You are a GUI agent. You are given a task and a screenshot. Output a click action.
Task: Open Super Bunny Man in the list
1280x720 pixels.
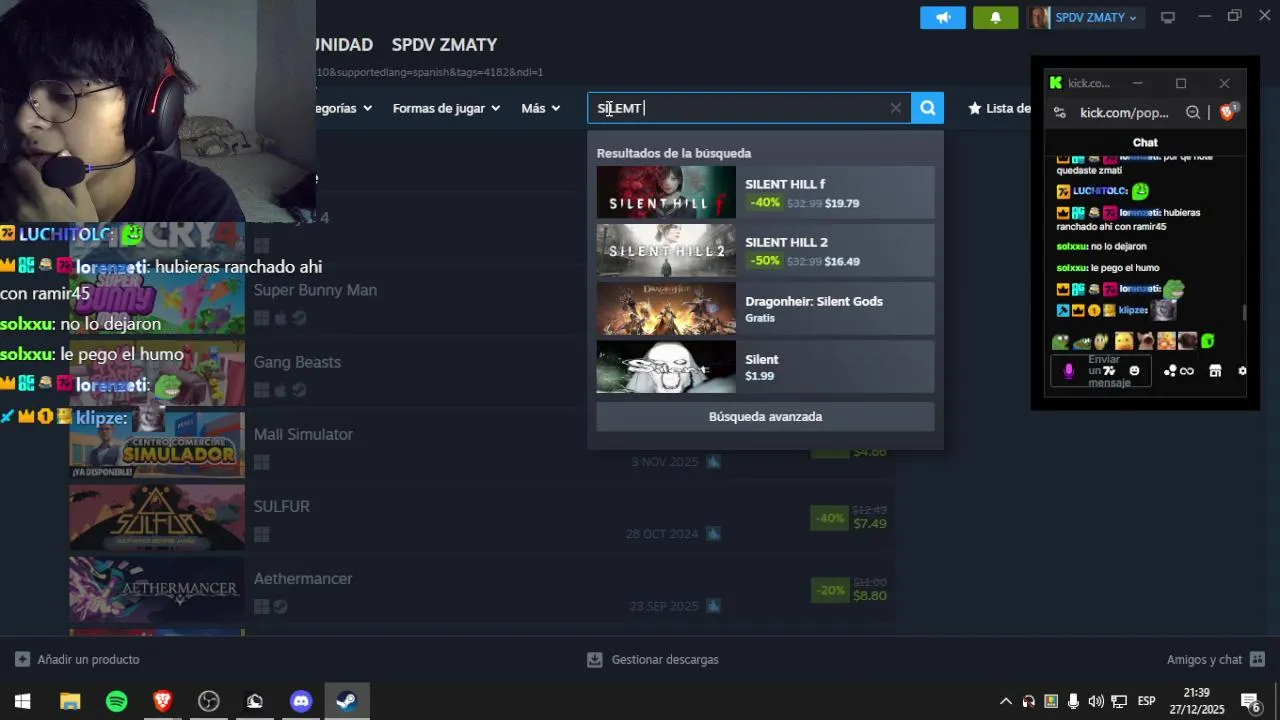tap(315, 290)
